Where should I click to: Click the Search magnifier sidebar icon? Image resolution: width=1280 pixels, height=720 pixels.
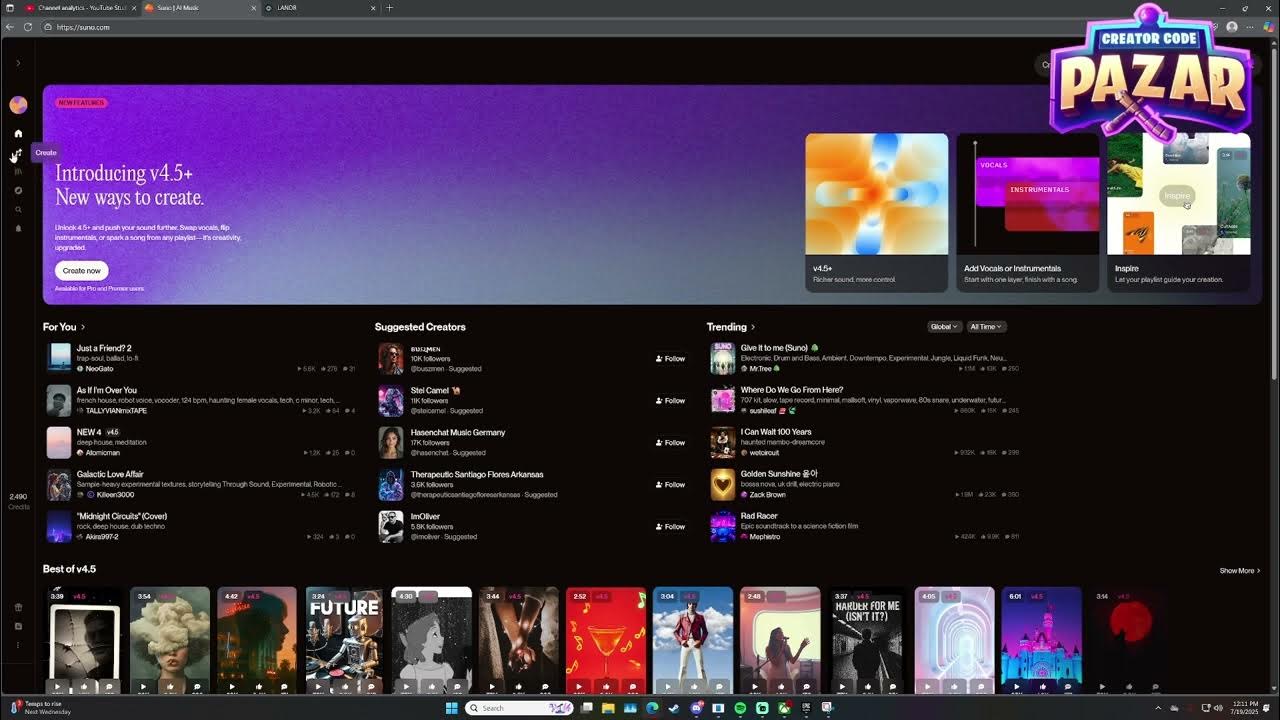point(18,209)
